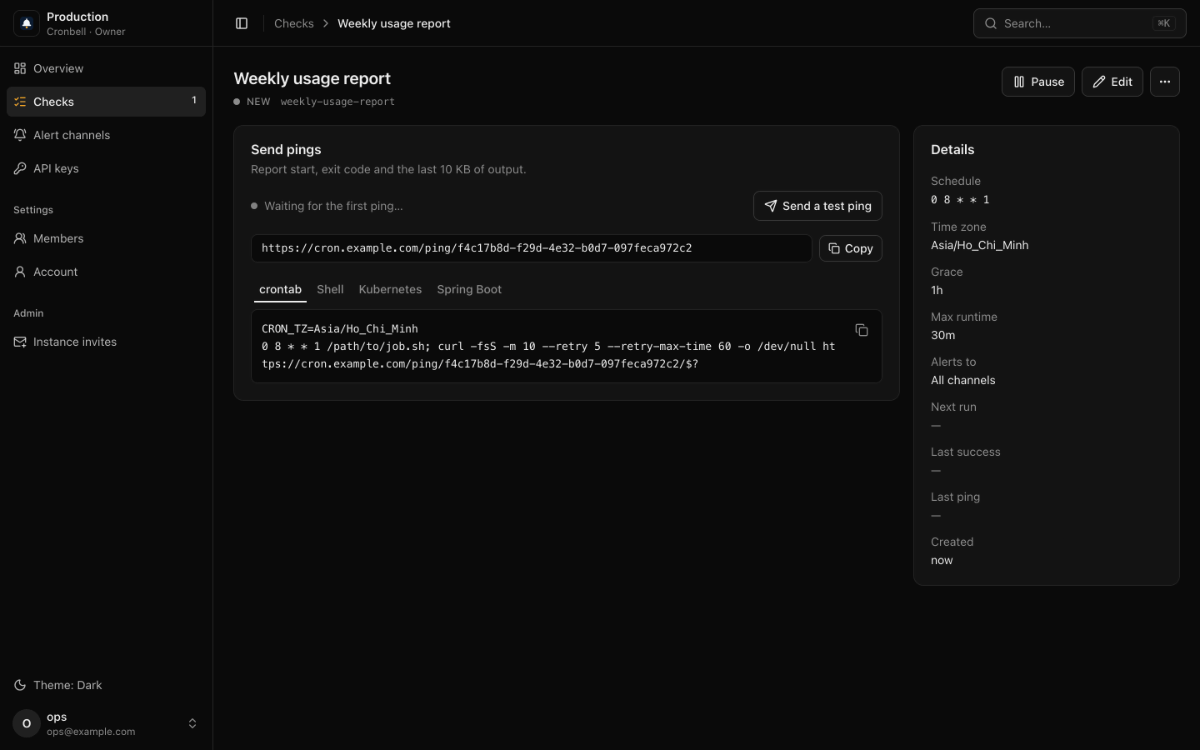1200x750 pixels.
Task: Click the Cronbell bell logo
Action: click(x=26, y=23)
